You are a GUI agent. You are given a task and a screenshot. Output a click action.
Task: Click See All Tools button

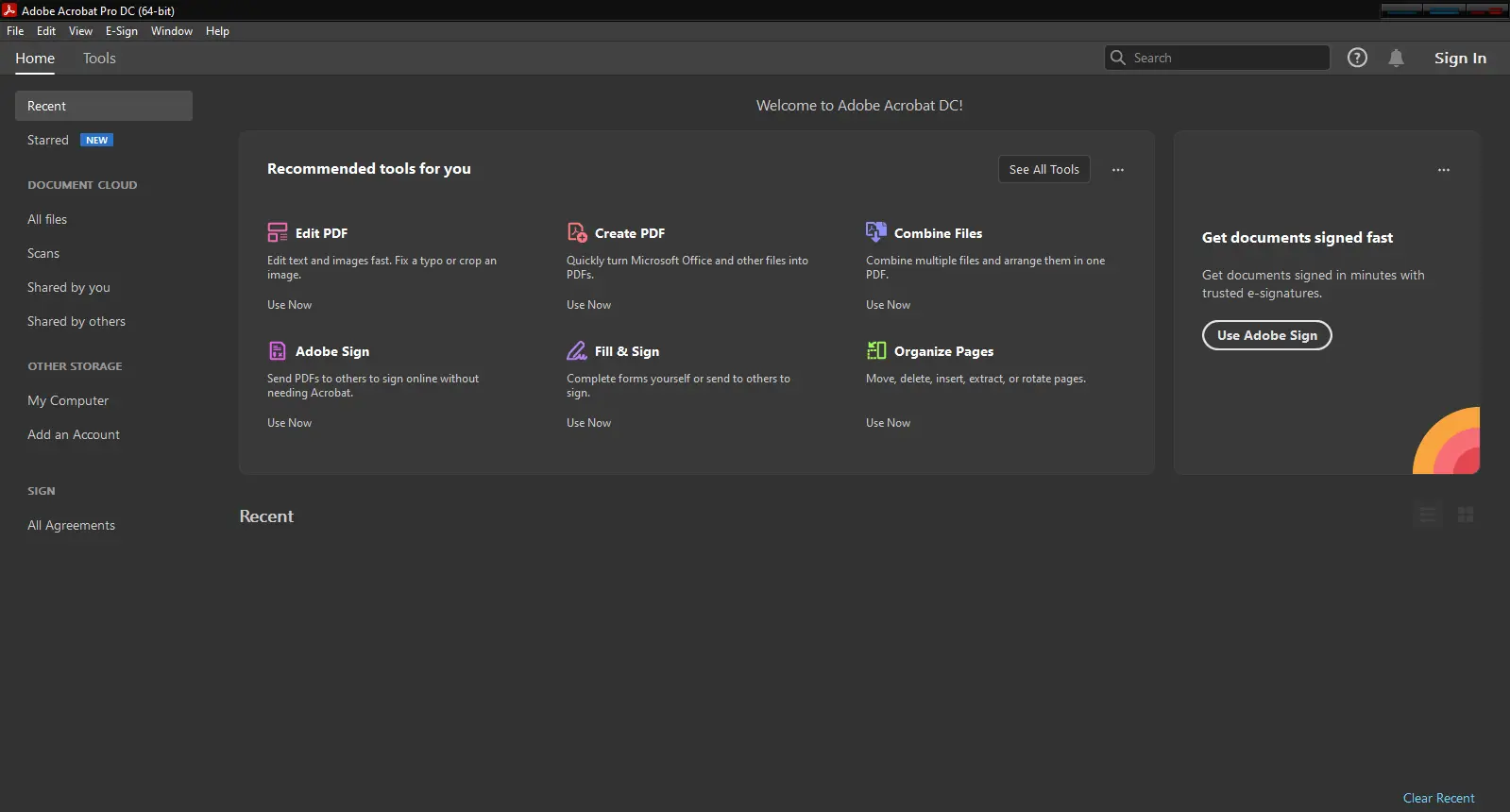click(1044, 169)
